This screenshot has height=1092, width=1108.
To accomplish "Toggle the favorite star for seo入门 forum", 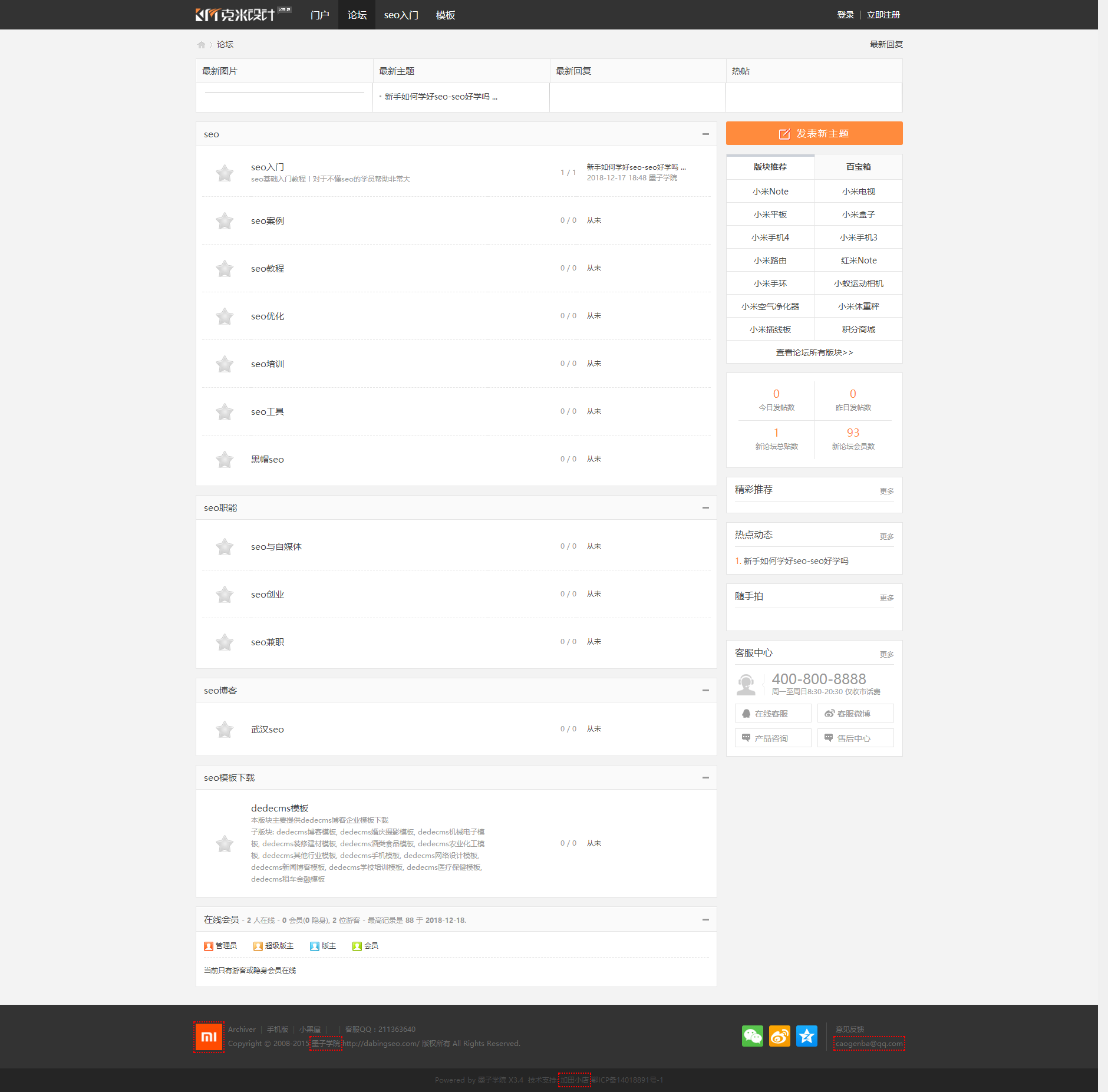I will 224,173.
